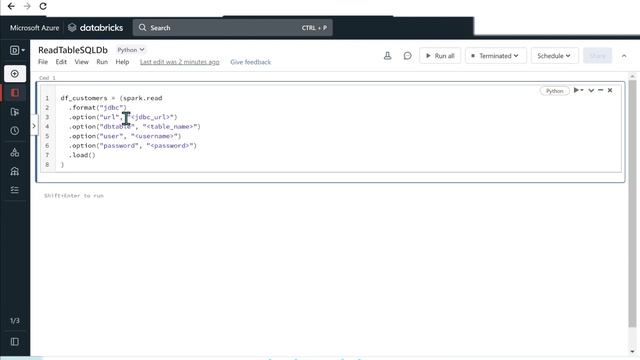
Task: Open the cell actions chevron menu
Action: click(x=591, y=90)
